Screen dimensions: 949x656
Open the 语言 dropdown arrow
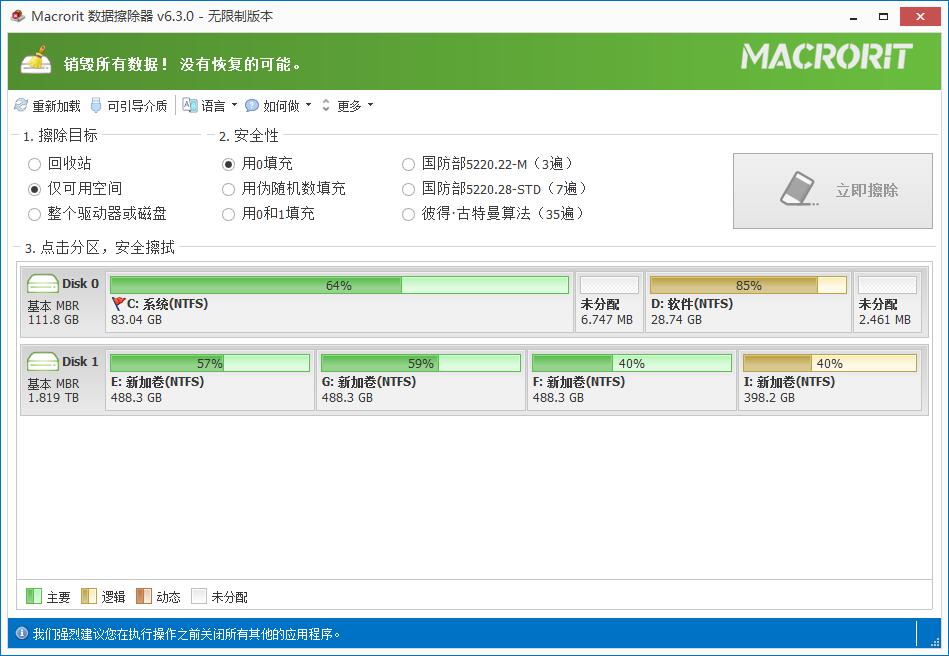coord(234,105)
